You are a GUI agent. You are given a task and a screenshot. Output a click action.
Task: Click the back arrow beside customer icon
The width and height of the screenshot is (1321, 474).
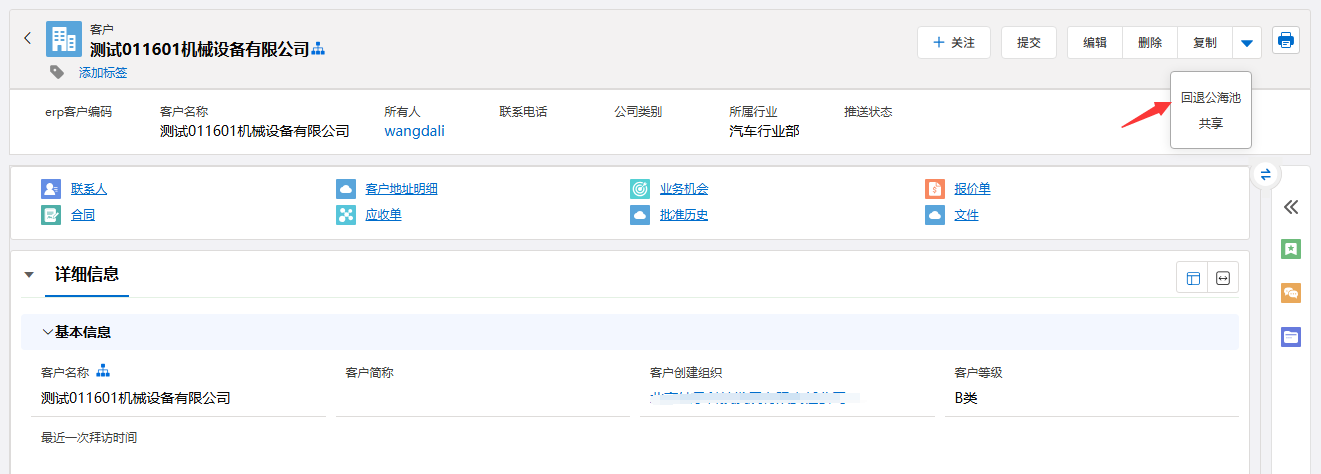[x=27, y=39]
